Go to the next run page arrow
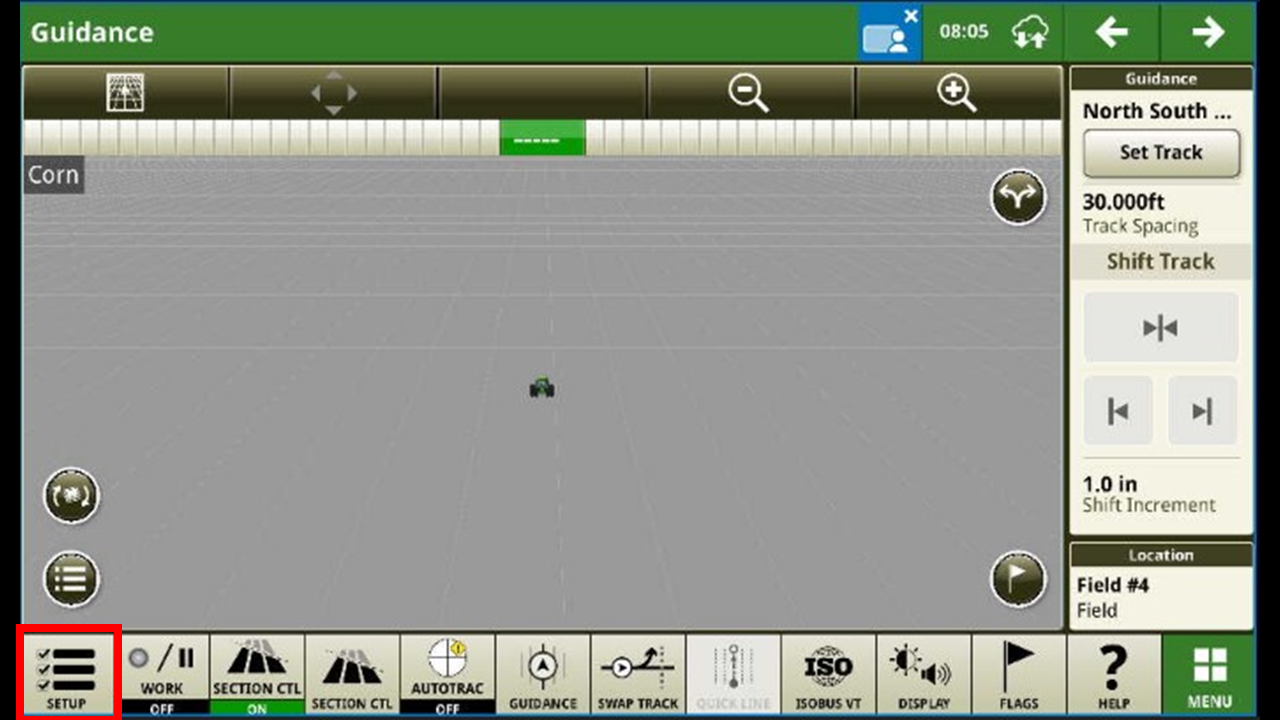Viewport: 1280px width, 720px height. pyautogui.click(x=1208, y=32)
